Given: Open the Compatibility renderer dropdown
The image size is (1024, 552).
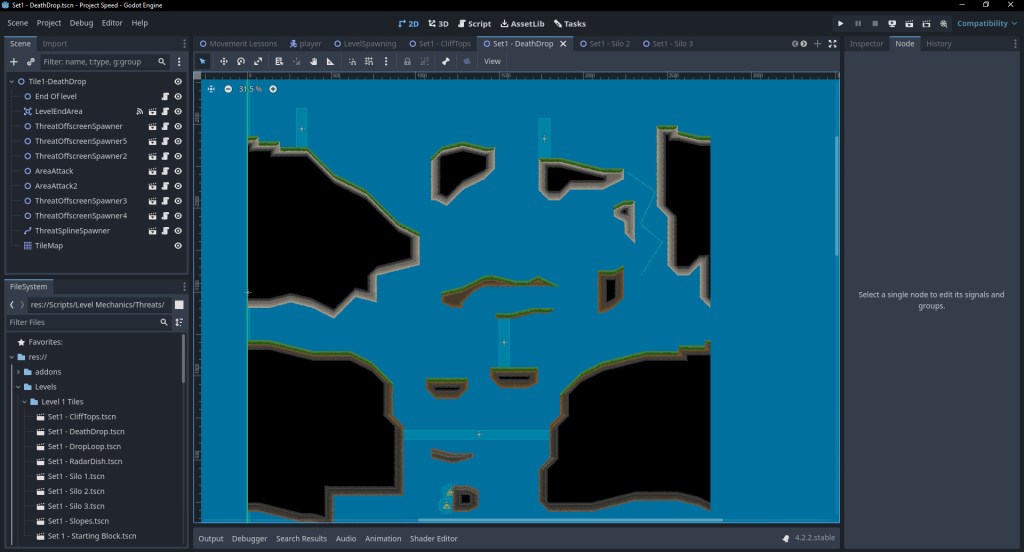Looking at the screenshot, I should point(982,23).
